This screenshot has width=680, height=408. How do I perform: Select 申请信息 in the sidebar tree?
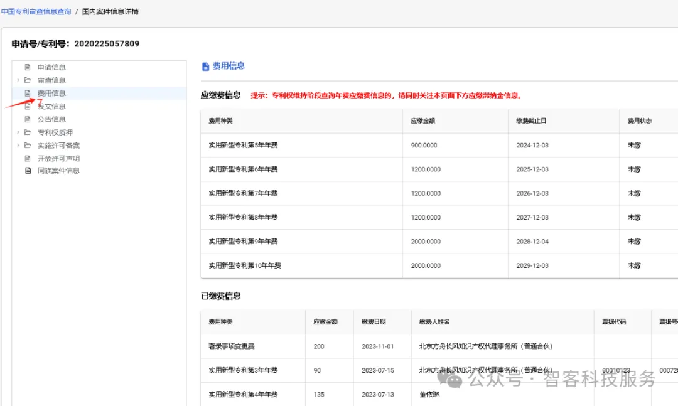coord(52,67)
